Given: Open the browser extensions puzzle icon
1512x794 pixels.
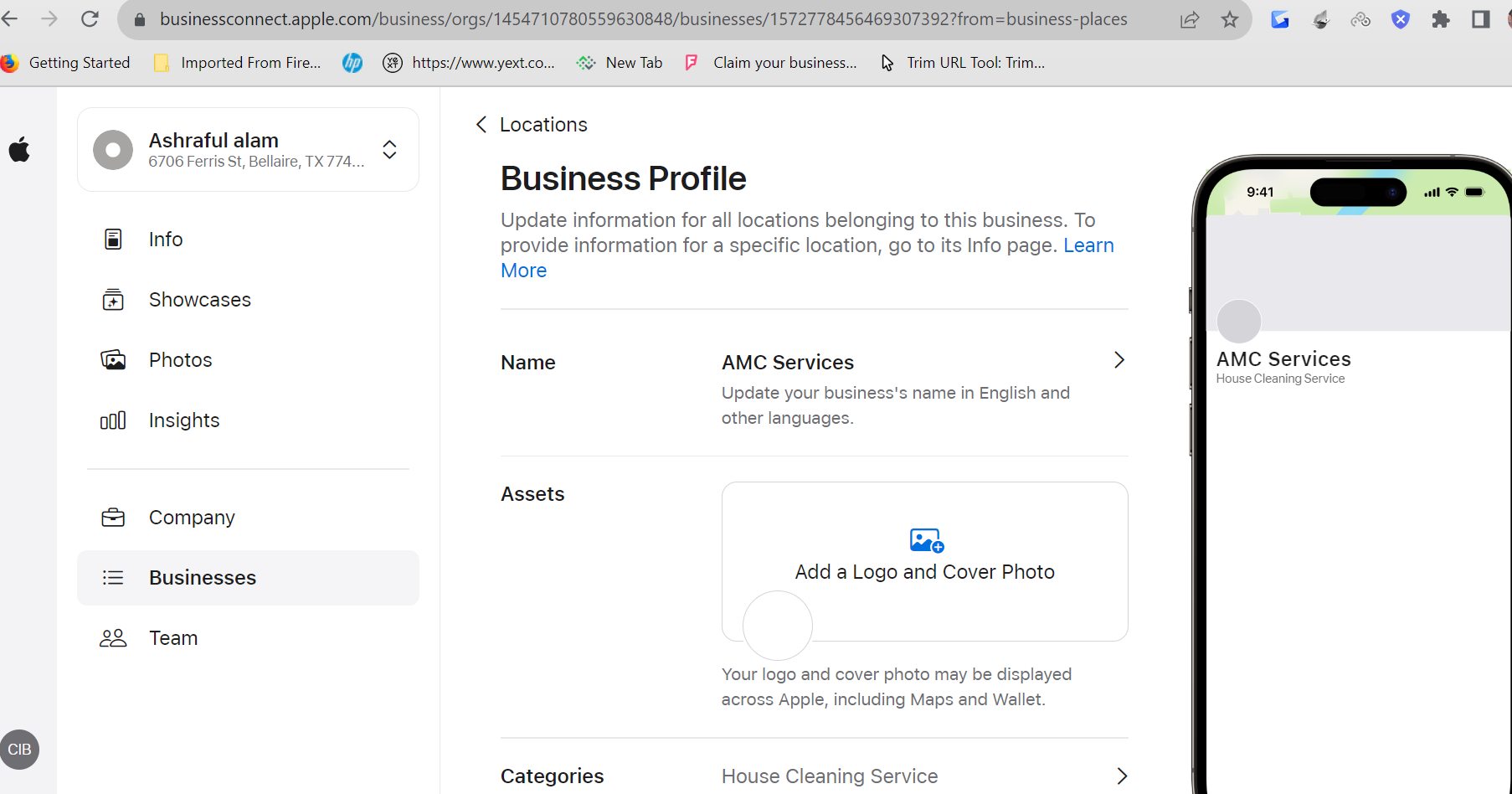Looking at the screenshot, I should click(1441, 19).
